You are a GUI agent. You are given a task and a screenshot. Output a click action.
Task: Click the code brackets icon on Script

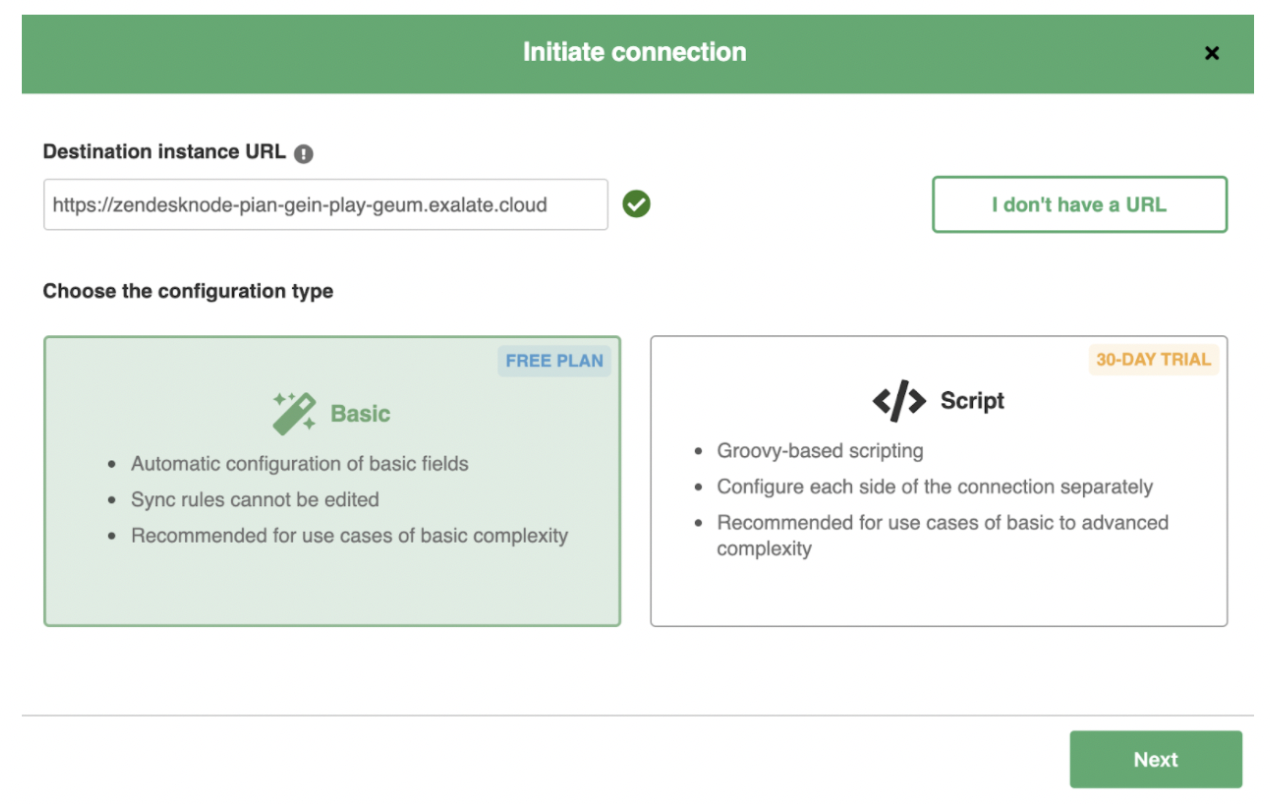point(899,401)
